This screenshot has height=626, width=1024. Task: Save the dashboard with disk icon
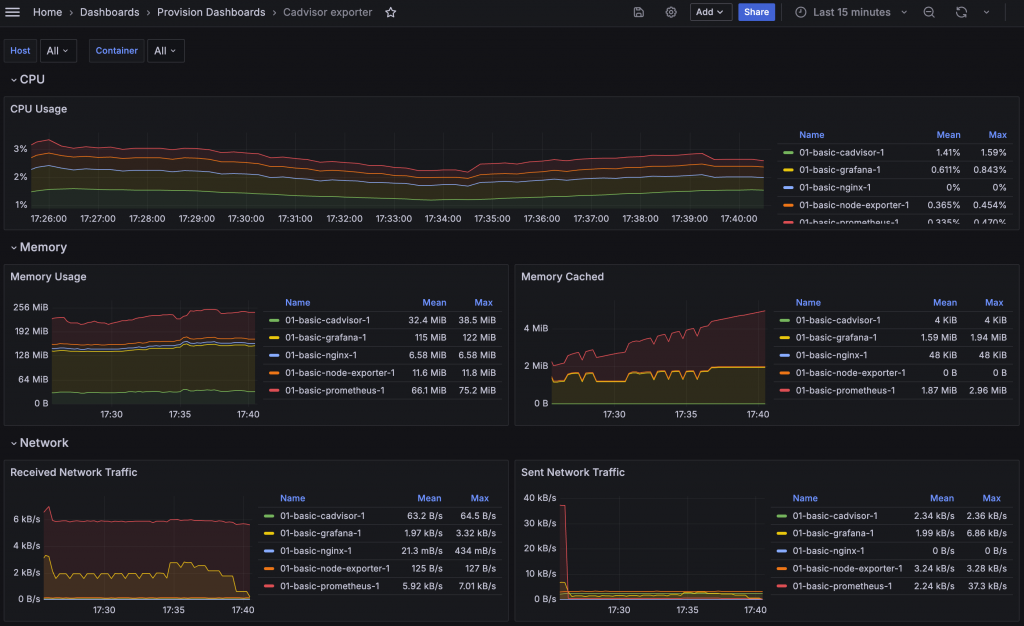[639, 12]
